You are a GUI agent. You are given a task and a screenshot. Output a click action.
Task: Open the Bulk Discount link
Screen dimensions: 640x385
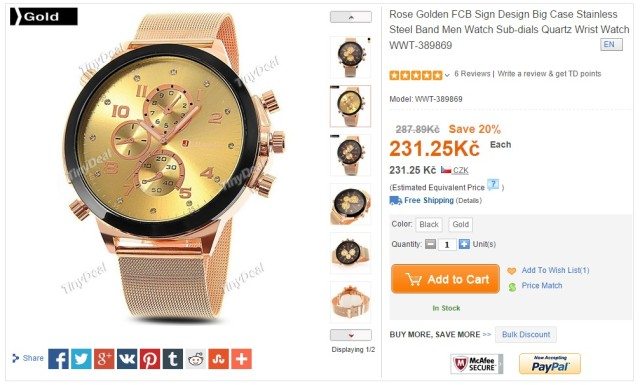point(526,335)
